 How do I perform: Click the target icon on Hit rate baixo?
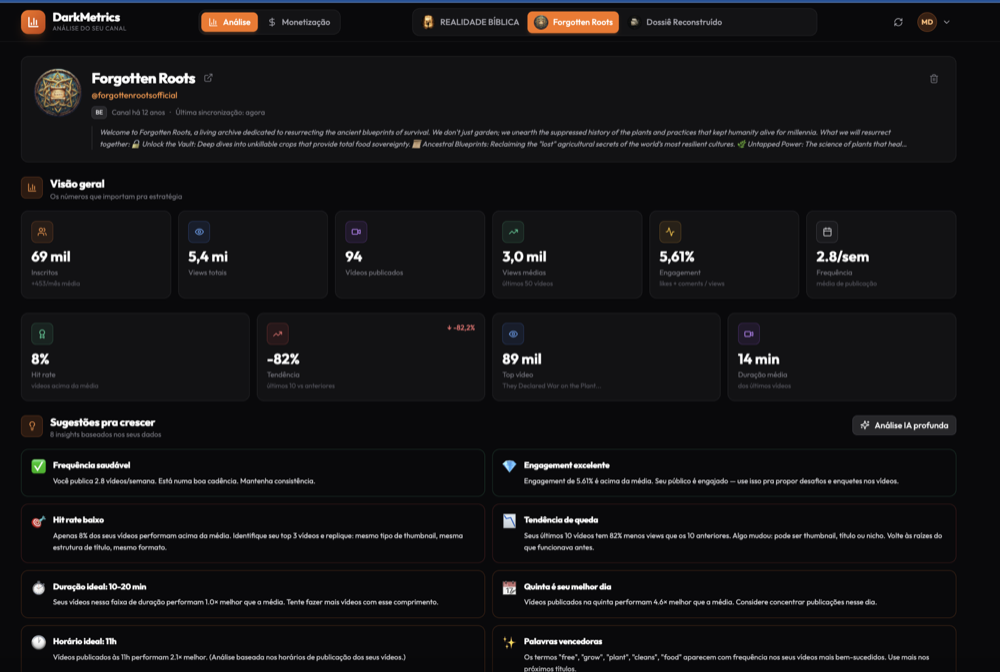38,521
